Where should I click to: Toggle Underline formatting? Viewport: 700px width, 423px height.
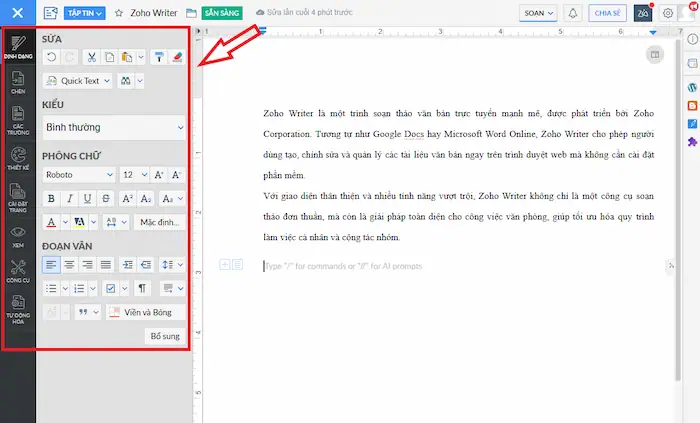pos(88,198)
